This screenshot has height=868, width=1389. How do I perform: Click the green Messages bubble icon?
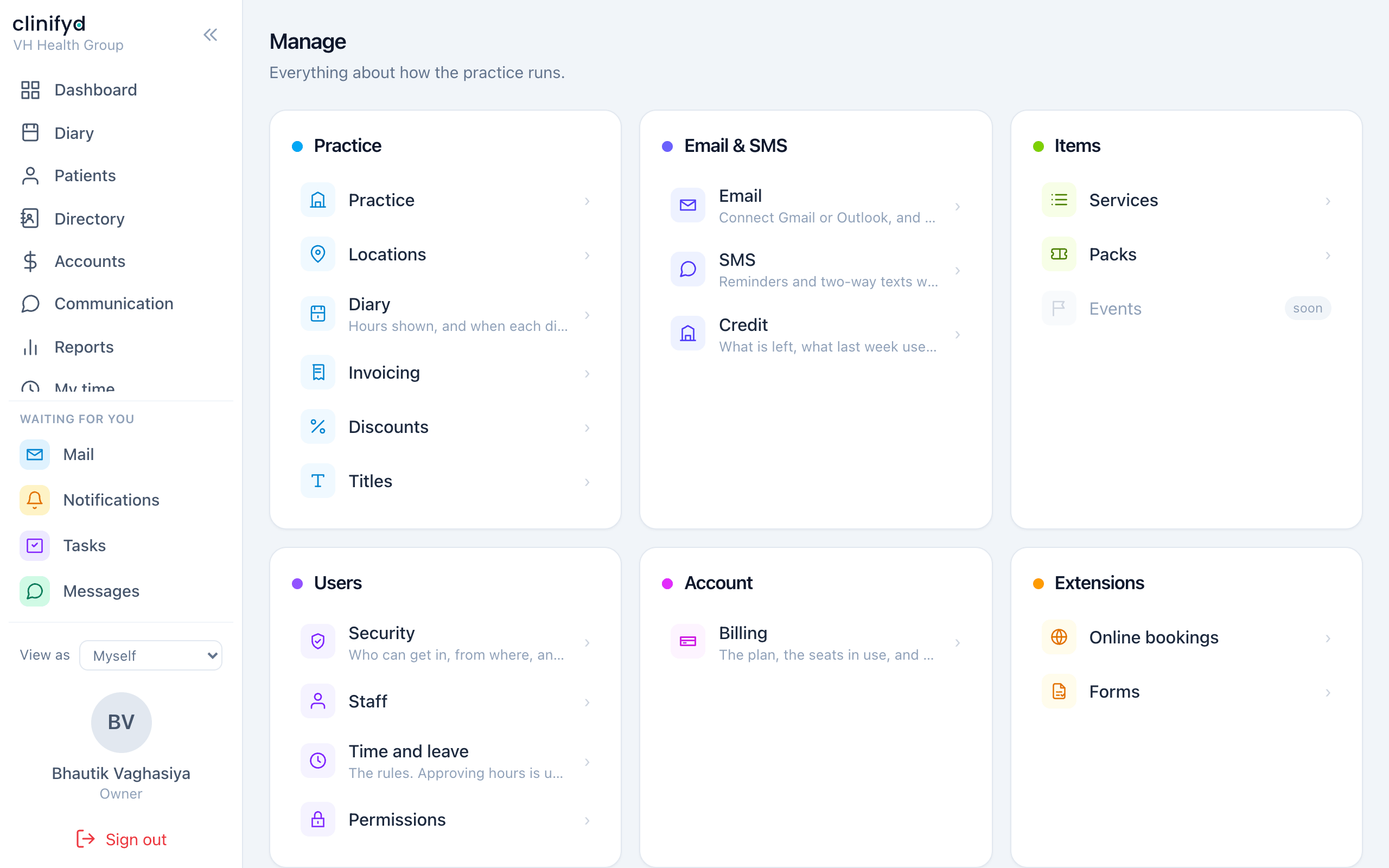point(34,591)
